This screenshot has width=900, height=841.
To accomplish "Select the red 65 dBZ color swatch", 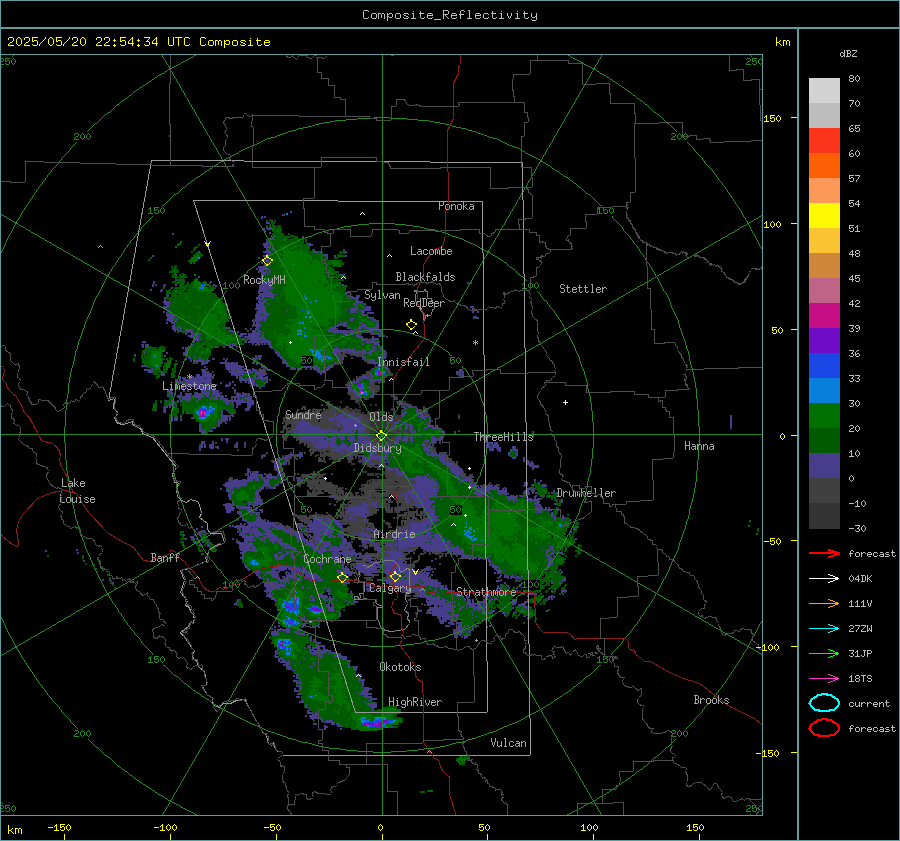I will tap(824, 141).
